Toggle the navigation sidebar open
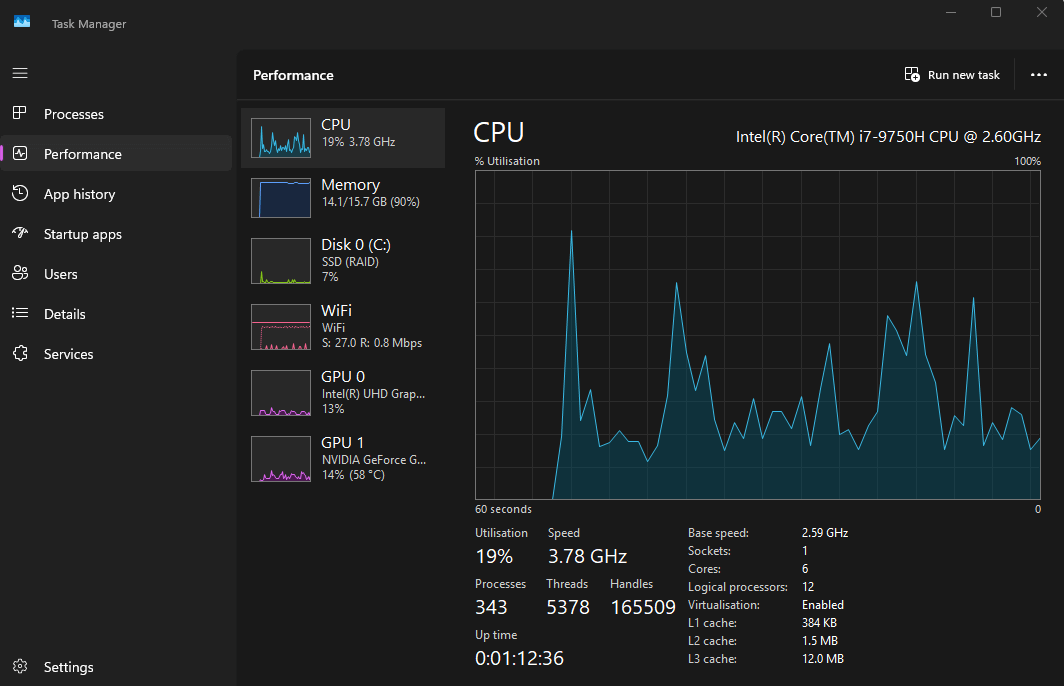1064x686 pixels. (19, 72)
